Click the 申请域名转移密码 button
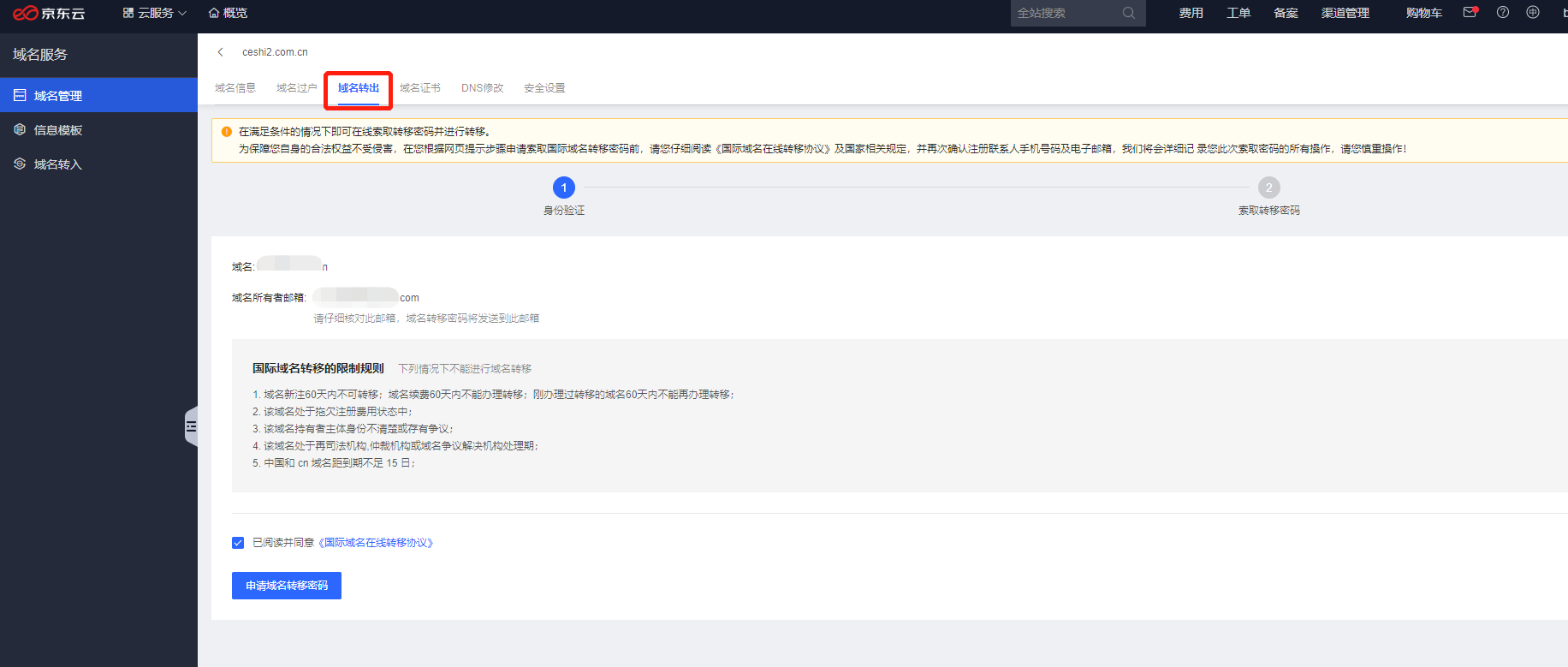Viewport: 1568px width, 667px height. click(287, 586)
